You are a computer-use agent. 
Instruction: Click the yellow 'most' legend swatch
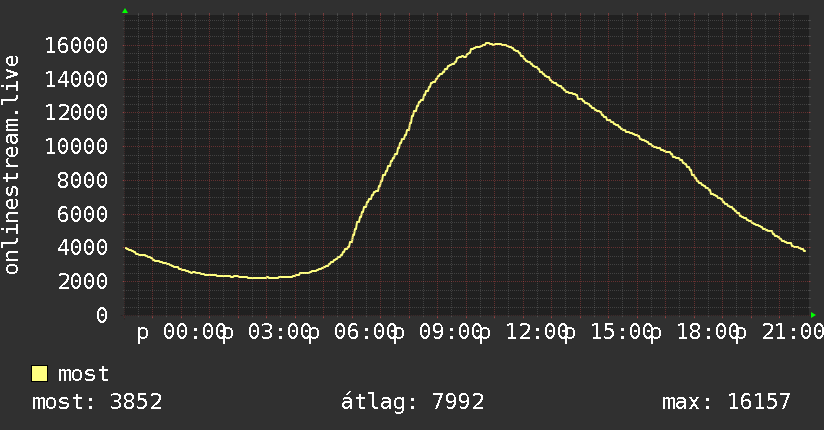pos(39,374)
